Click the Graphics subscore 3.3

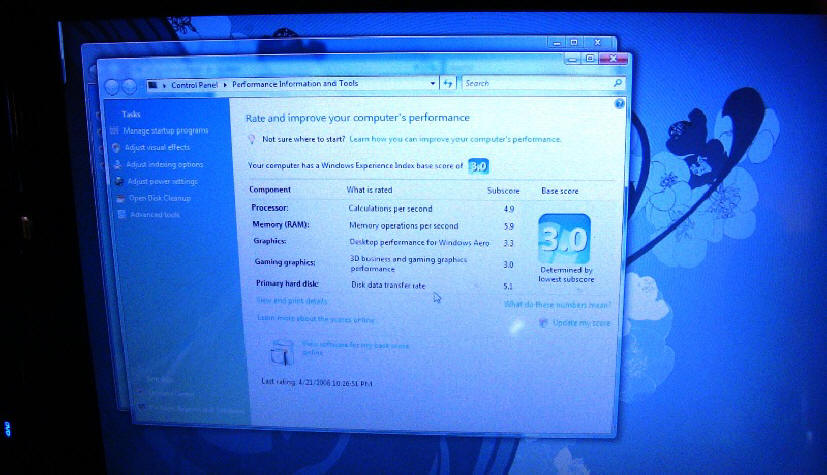(x=508, y=244)
